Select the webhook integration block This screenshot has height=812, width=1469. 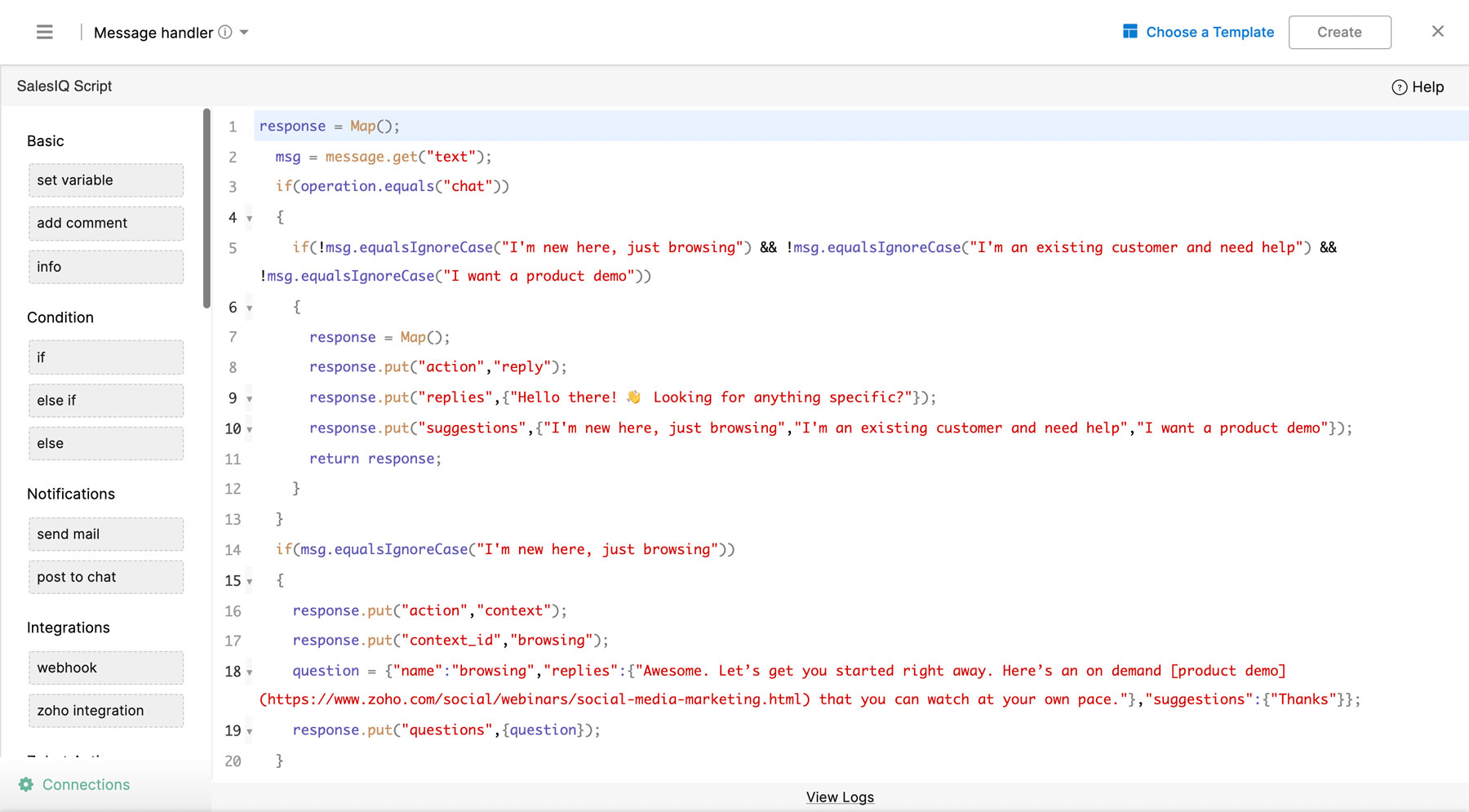pyautogui.click(x=106, y=668)
